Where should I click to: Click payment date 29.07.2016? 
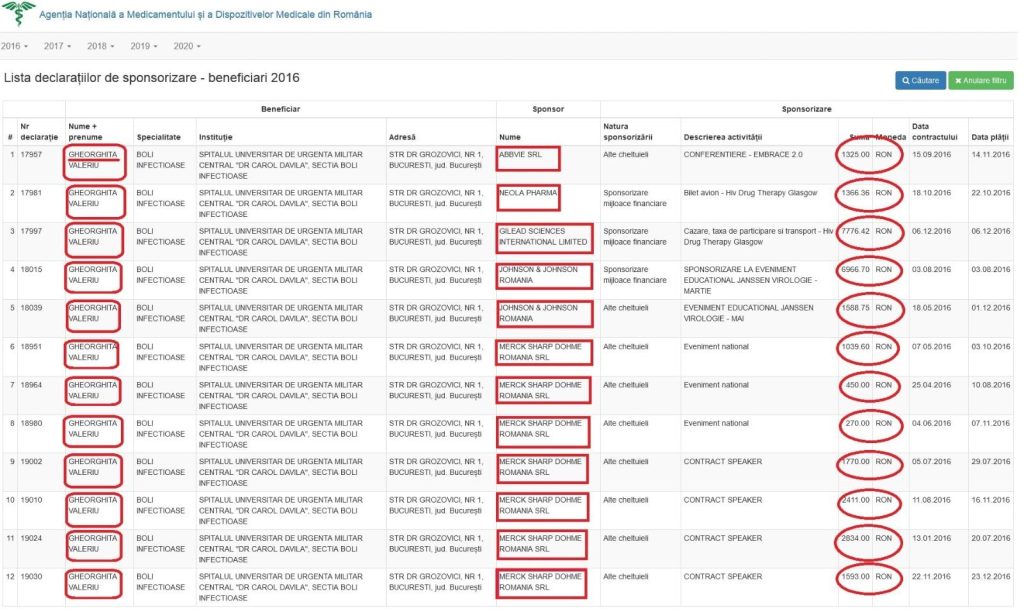pos(991,462)
